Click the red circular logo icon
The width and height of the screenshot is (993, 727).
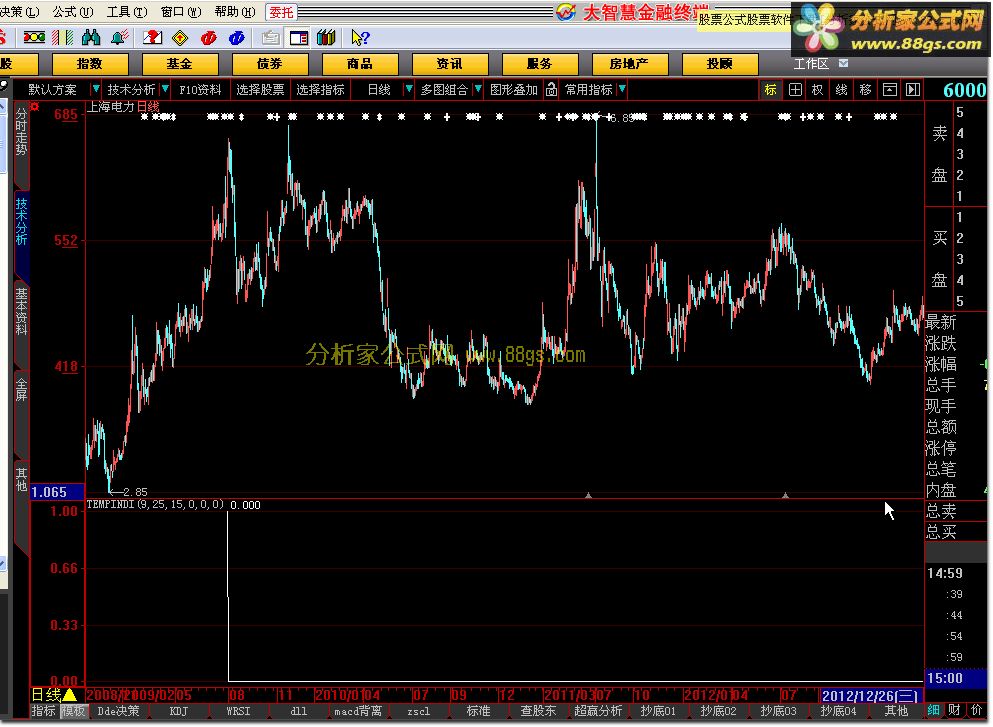click(x=208, y=38)
